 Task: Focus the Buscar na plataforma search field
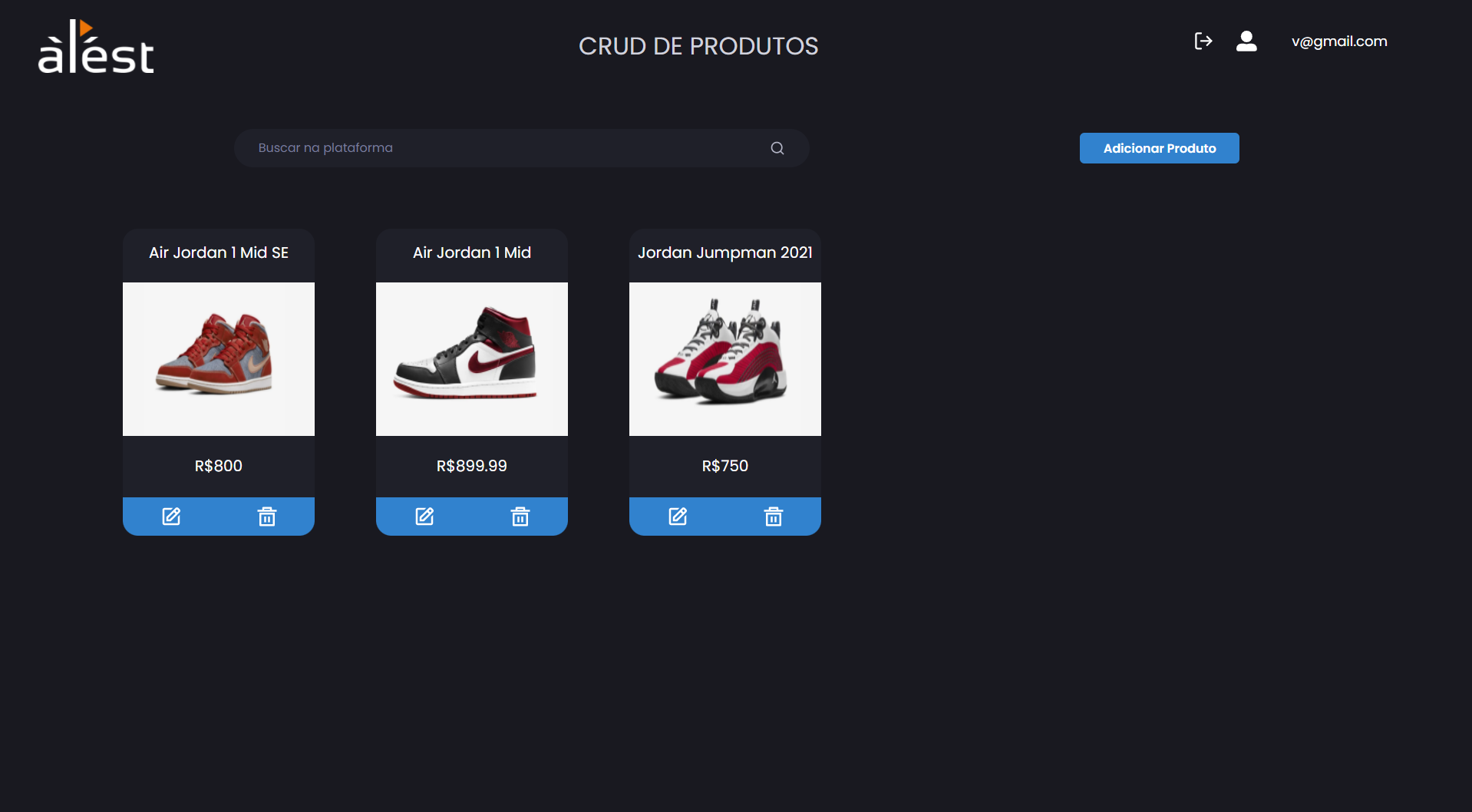tap(522, 148)
